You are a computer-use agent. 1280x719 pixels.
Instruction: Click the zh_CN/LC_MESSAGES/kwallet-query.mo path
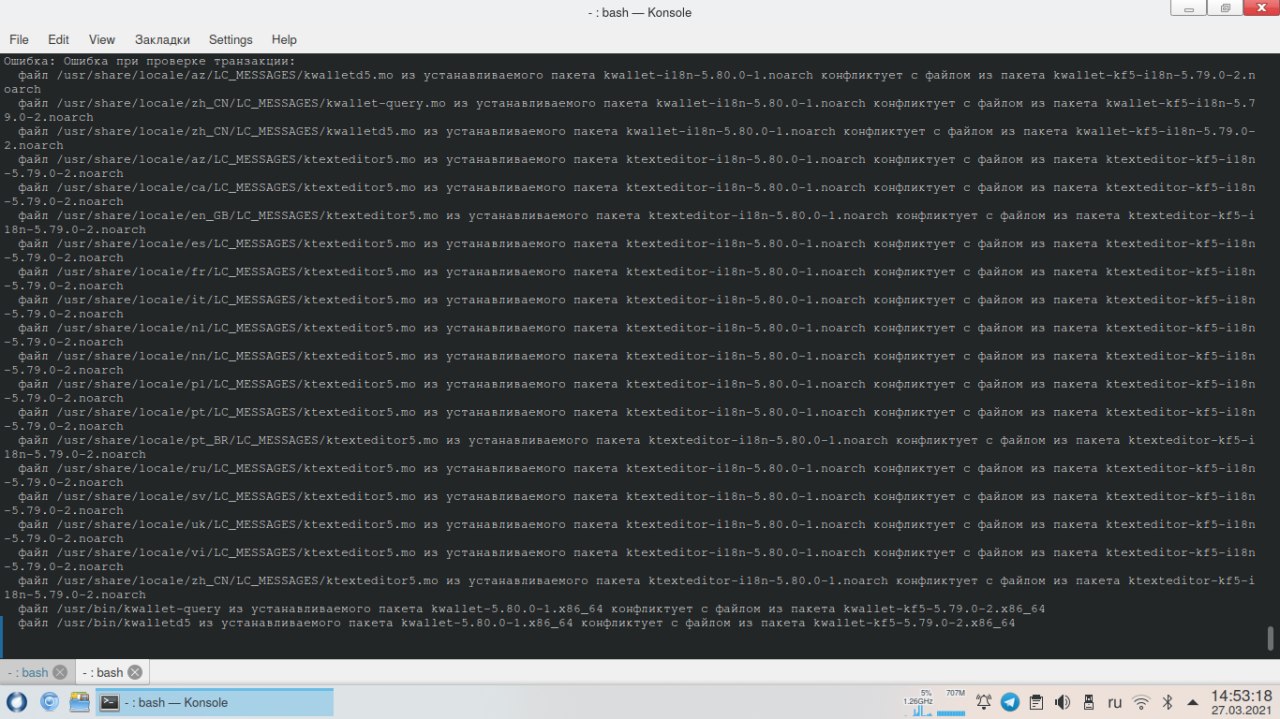250,103
